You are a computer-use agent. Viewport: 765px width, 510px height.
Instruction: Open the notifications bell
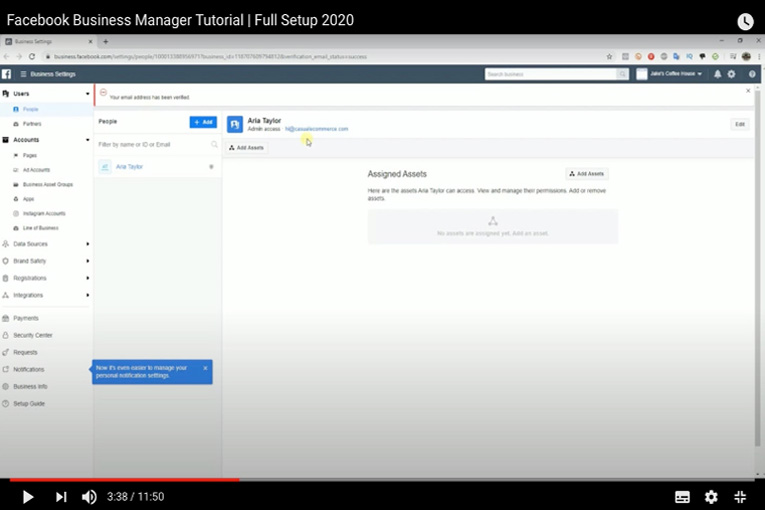pyautogui.click(x=718, y=74)
